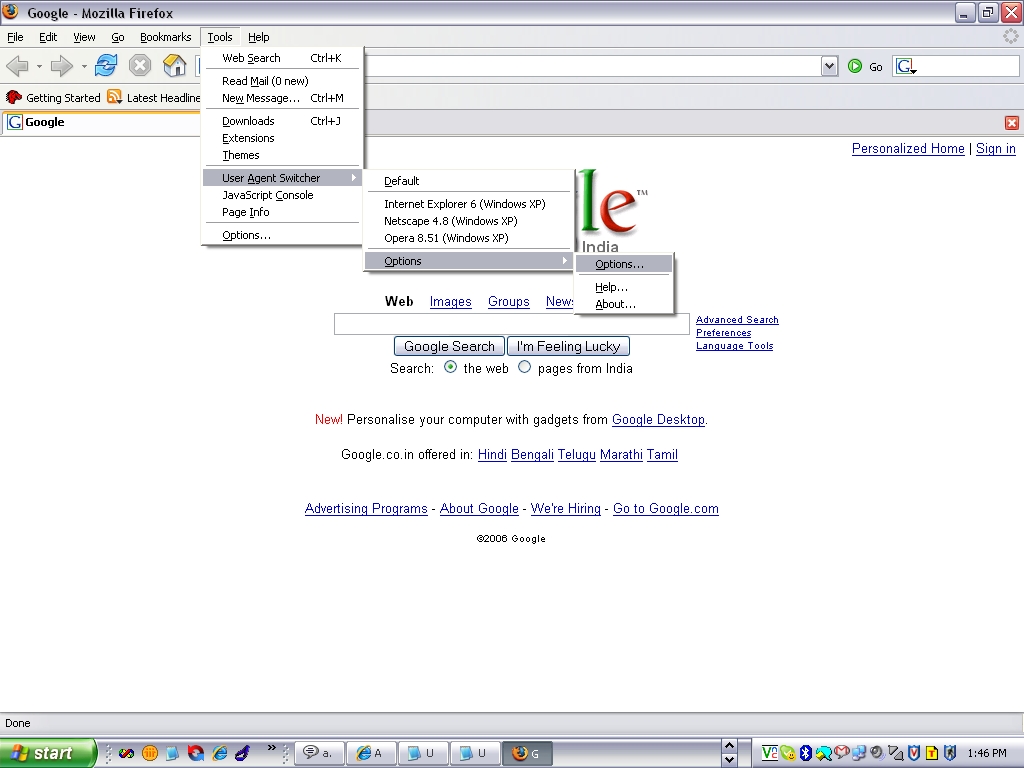1024x768 pixels.
Task: Click highlighted Options... in User Agent submenu
Action: (624, 264)
